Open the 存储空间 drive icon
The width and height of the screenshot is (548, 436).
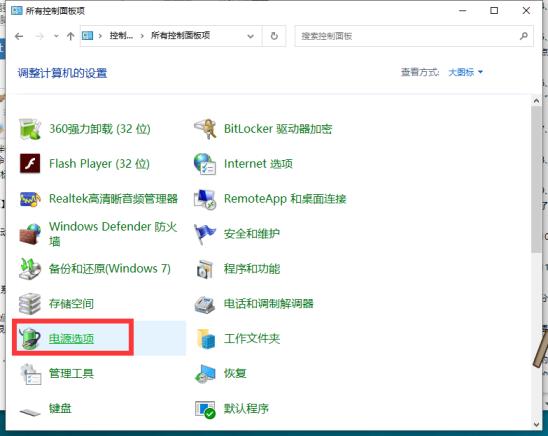[30, 304]
